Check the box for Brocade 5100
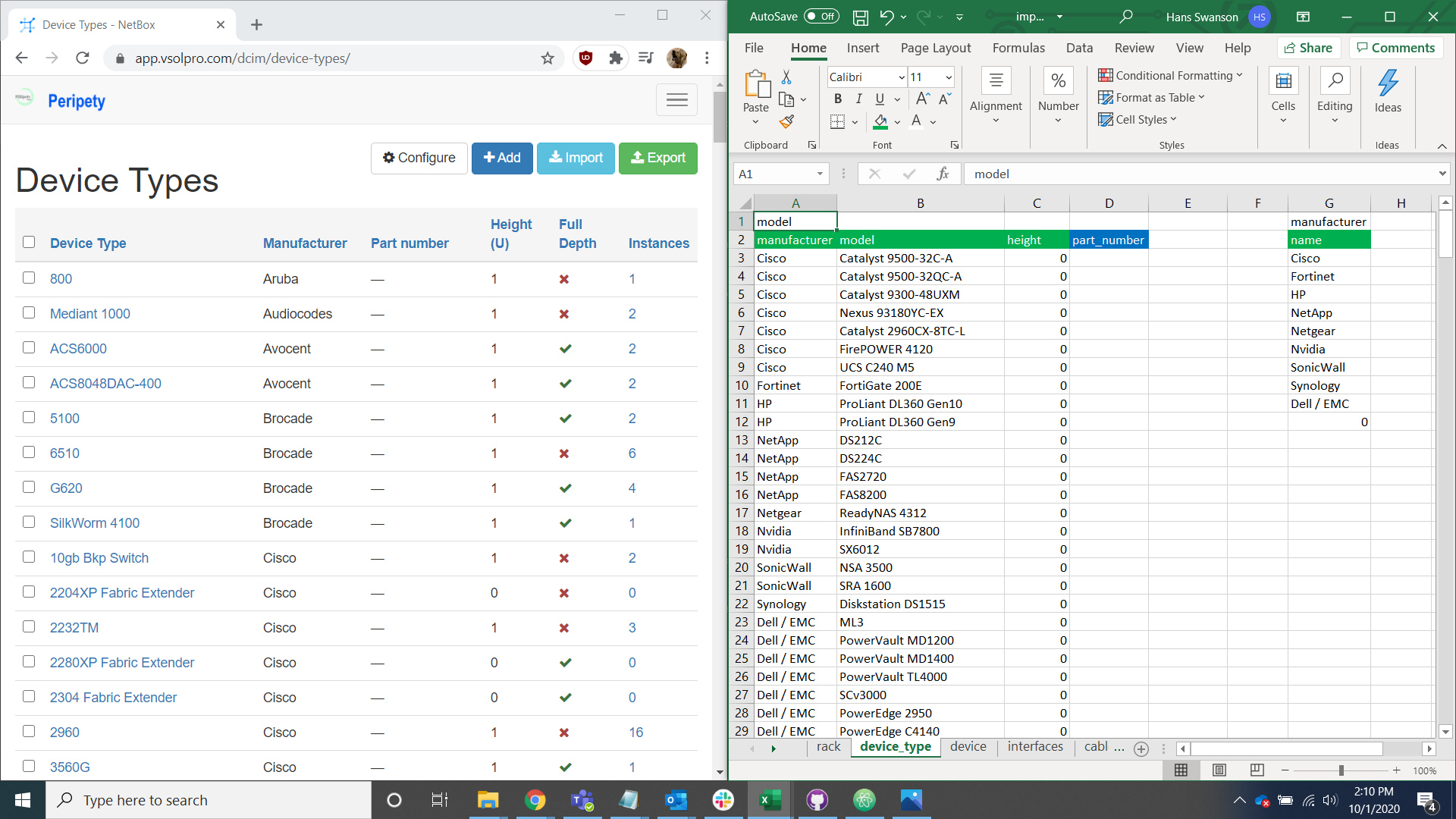This screenshot has height=819, width=1456. [29, 417]
